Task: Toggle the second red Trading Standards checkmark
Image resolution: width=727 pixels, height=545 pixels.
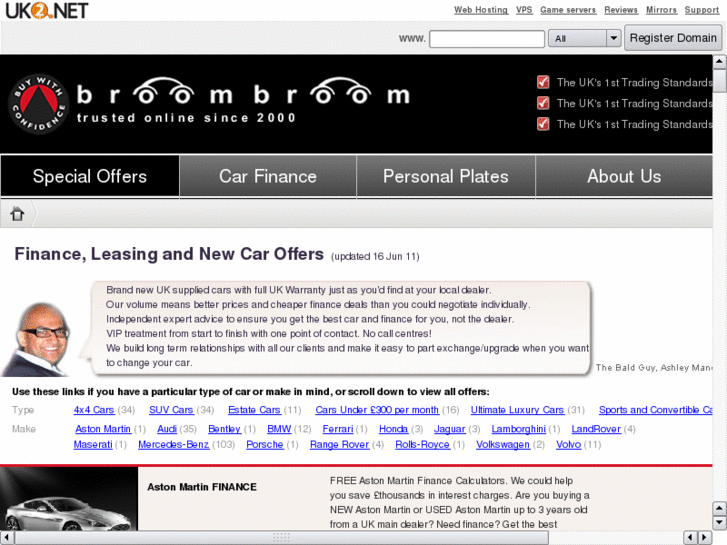Action: pyautogui.click(x=543, y=103)
